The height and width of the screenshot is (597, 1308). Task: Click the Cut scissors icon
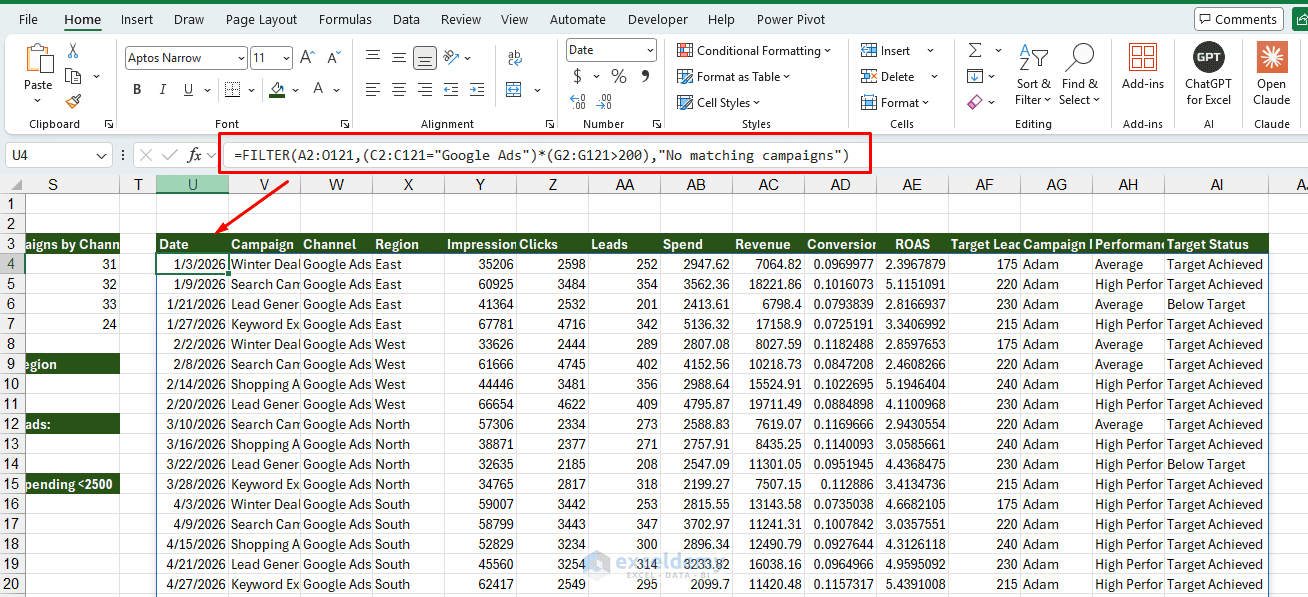click(73, 51)
